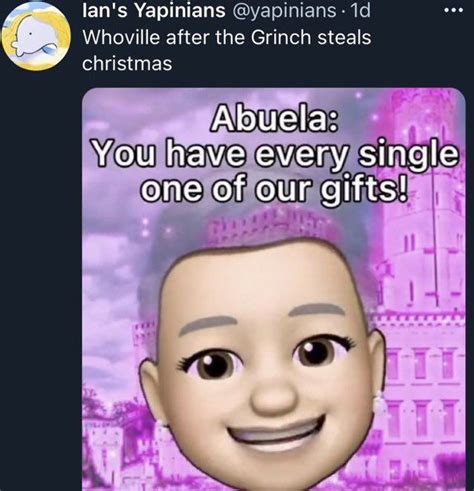Visit the @yapinians handle
The height and width of the screenshot is (491, 474).
[283, 11]
